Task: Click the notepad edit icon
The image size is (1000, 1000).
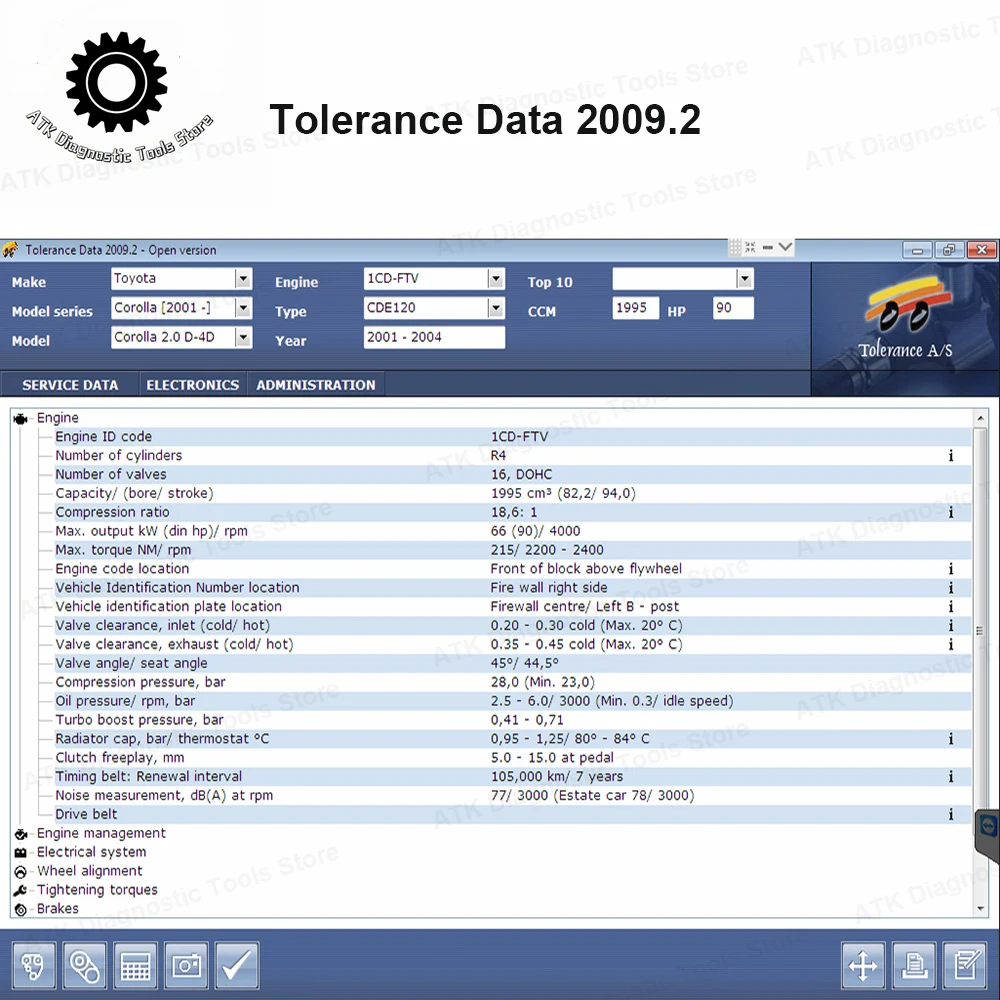Action: pos(965,965)
